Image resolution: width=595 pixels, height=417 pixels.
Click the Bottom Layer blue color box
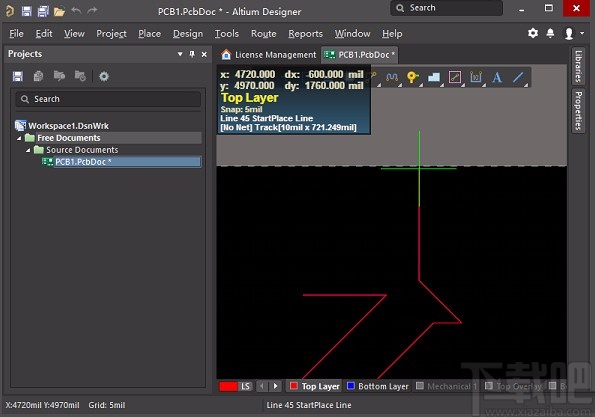[351, 386]
